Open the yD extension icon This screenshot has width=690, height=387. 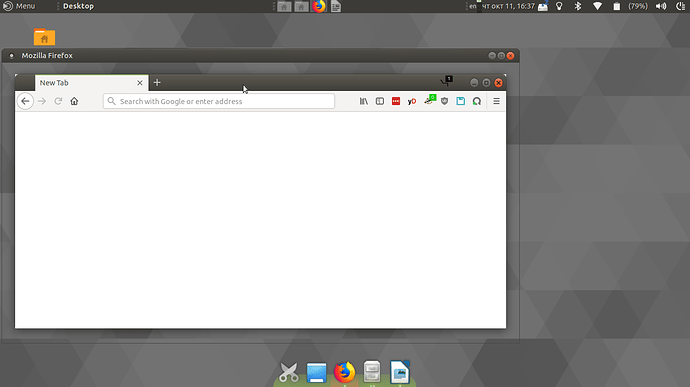point(412,101)
